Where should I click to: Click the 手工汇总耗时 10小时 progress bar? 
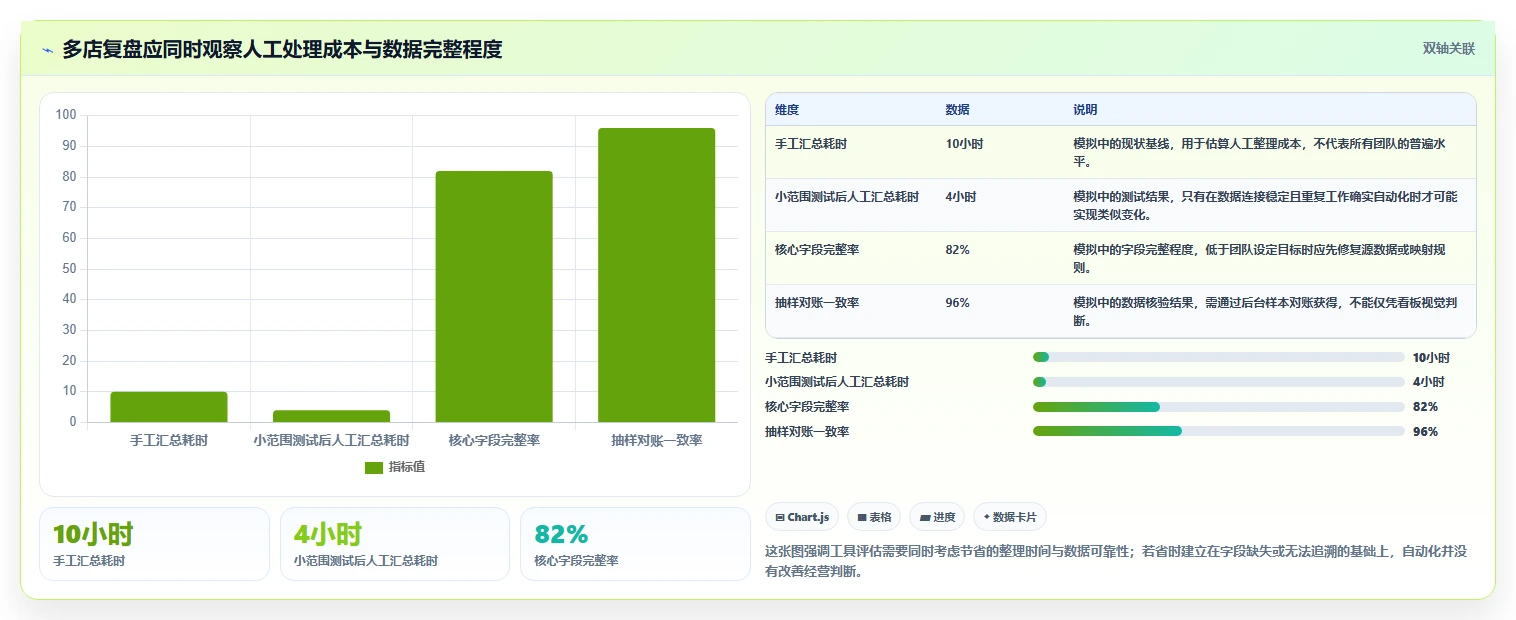pyautogui.click(x=1219, y=357)
